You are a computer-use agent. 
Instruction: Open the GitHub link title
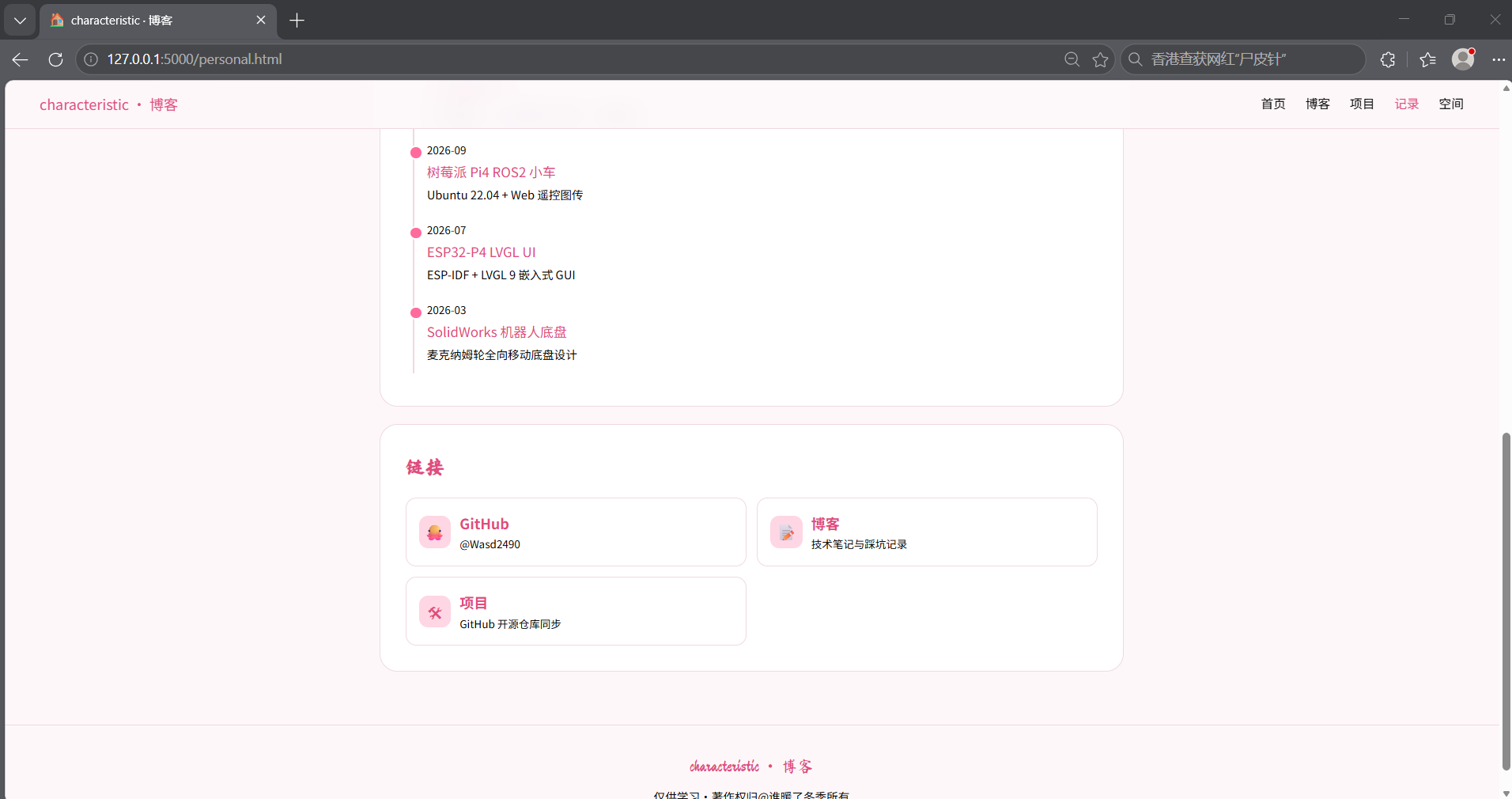tap(484, 524)
